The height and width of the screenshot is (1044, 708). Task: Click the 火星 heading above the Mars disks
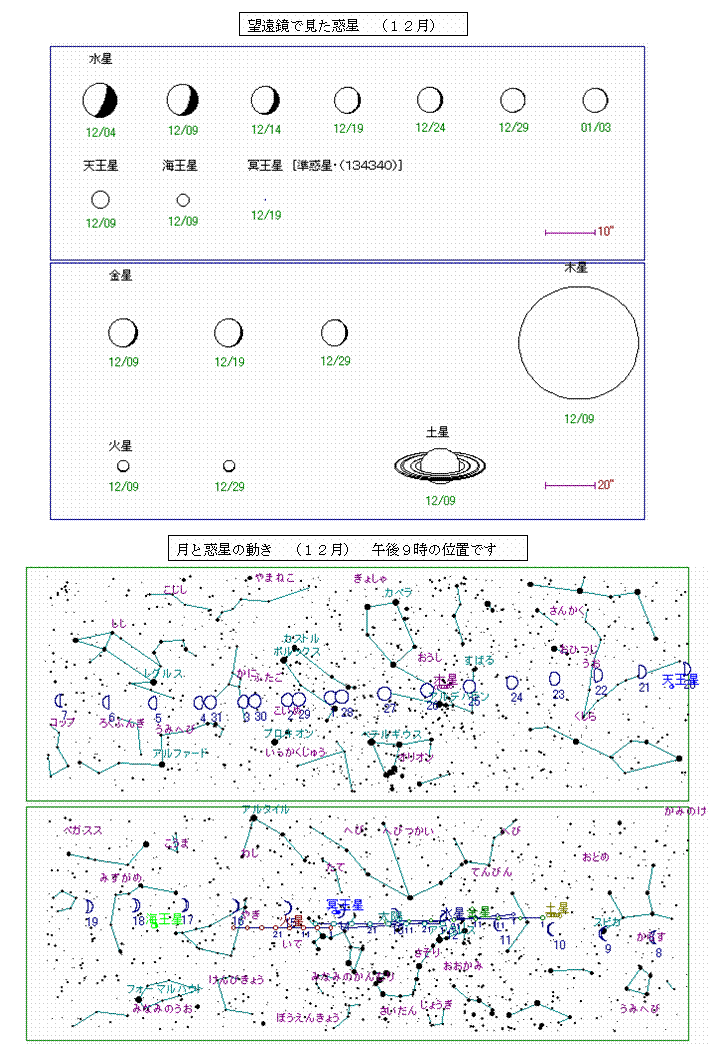(121, 445)
